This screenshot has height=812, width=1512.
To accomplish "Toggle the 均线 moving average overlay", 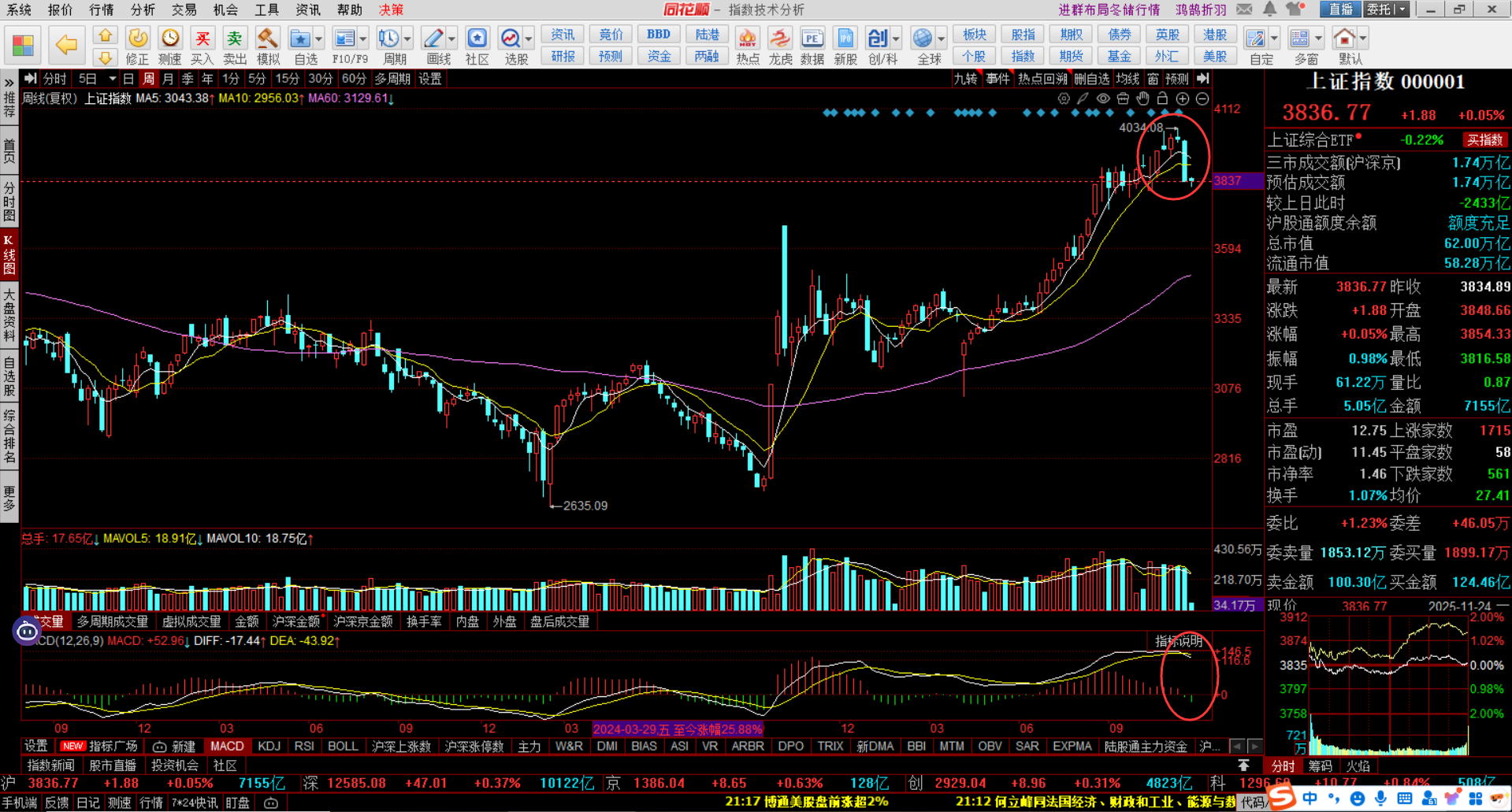I will (x=1127, y=79).
